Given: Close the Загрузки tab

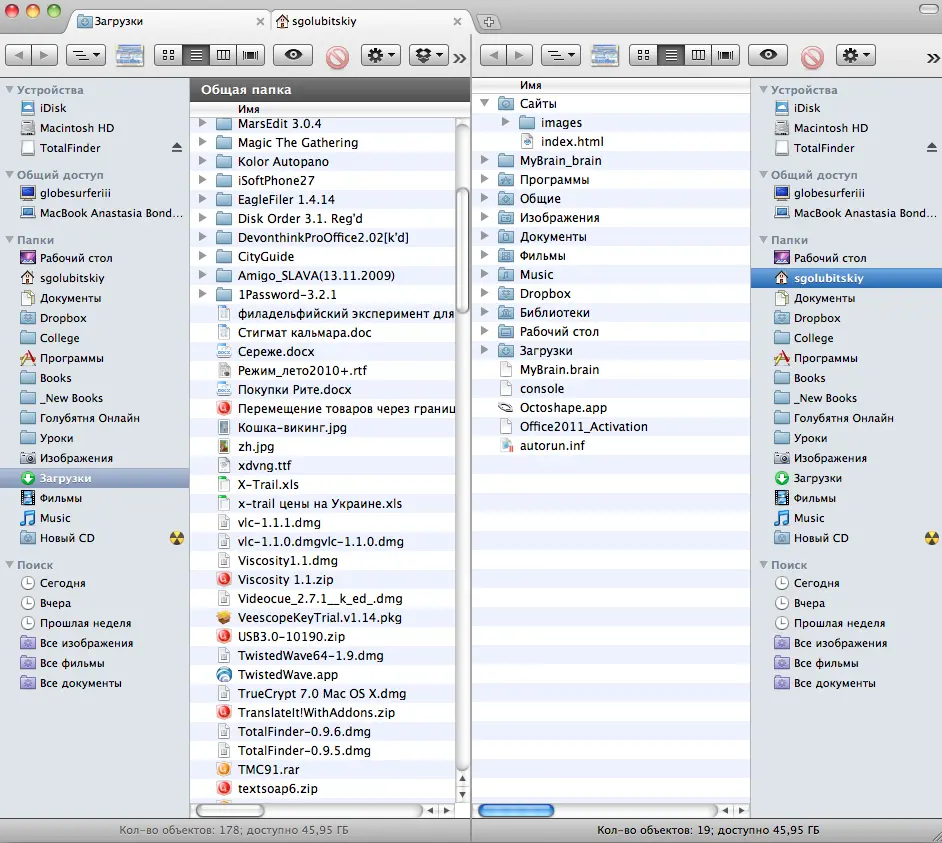Looking at the screenshot, I should click(260, 22).
